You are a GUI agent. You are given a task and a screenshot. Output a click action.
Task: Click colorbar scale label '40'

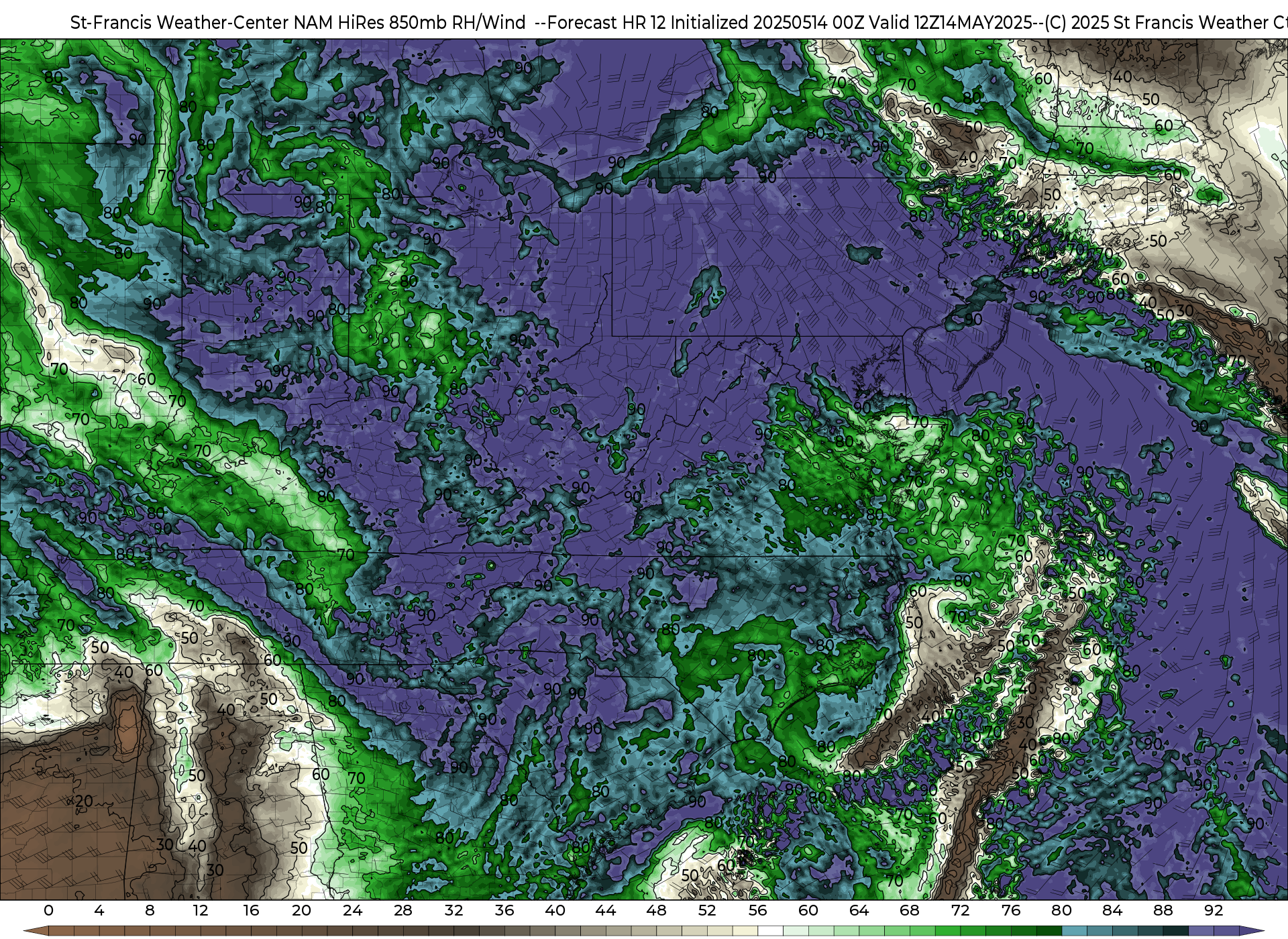point(555,910)
